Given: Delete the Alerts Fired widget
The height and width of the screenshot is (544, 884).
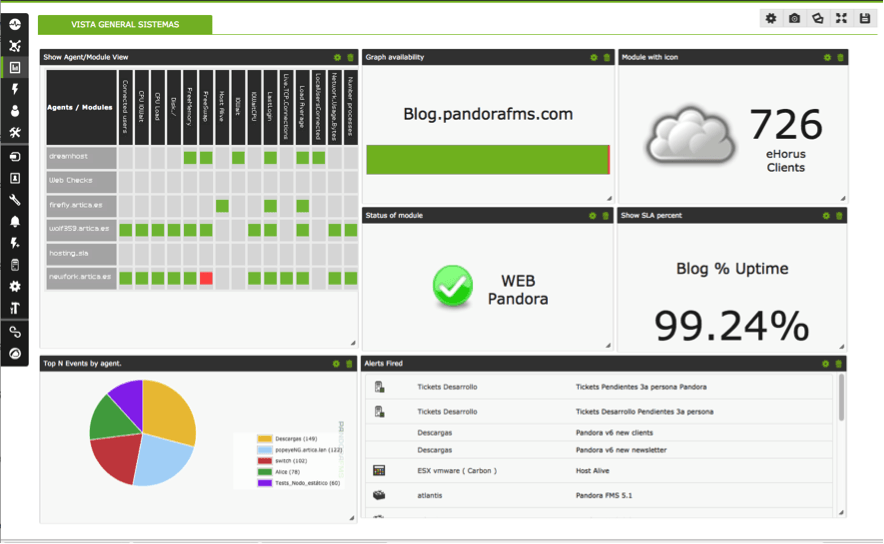Looking at the screenshot, I should click(838, 364).
